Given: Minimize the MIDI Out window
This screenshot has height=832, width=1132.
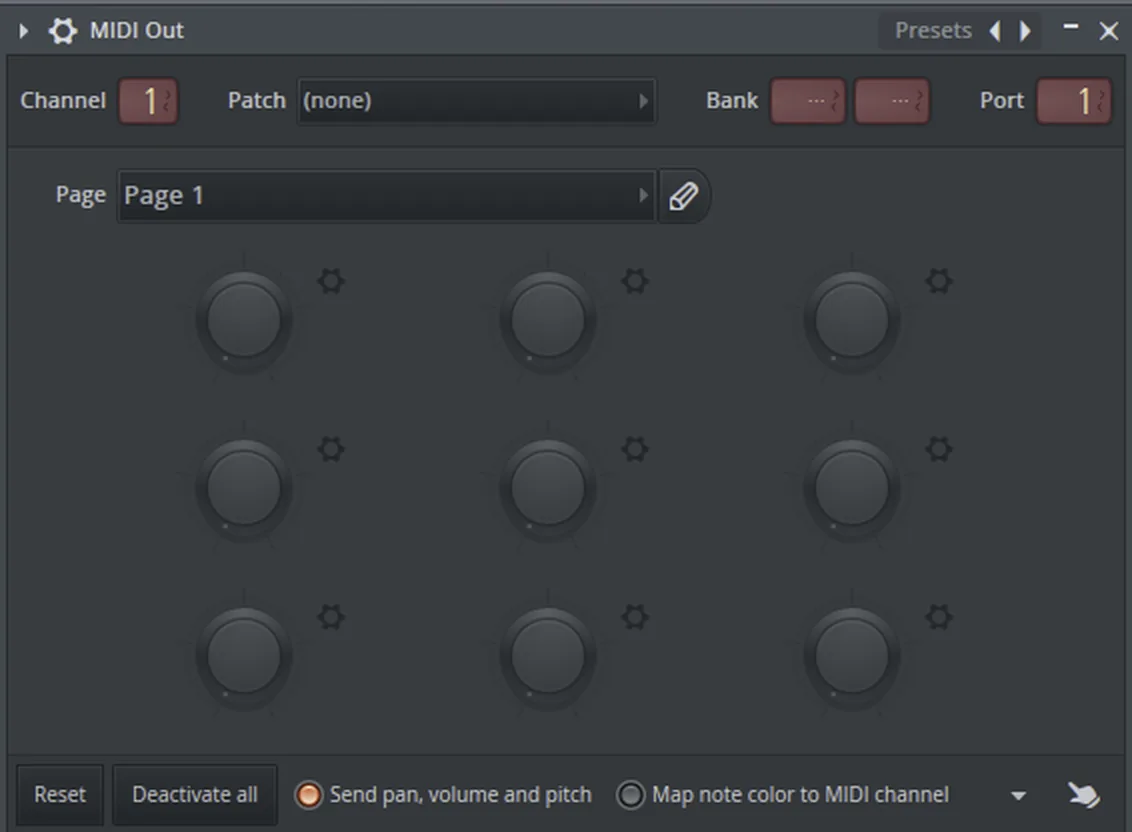Looking at the screenshot, I should [1071, 27].
